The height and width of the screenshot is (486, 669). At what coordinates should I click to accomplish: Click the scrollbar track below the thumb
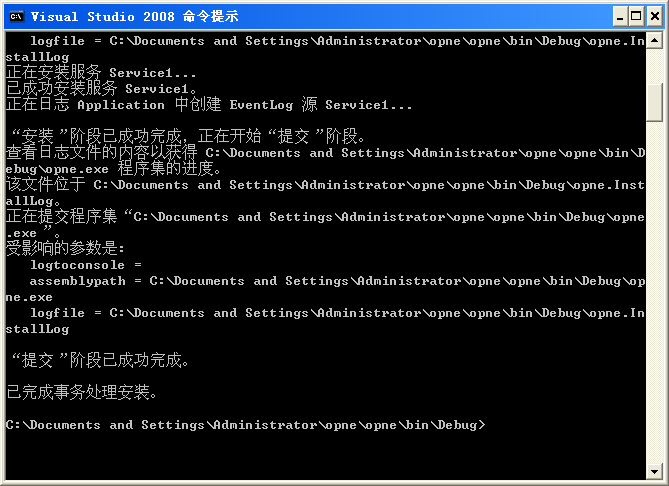655,300
